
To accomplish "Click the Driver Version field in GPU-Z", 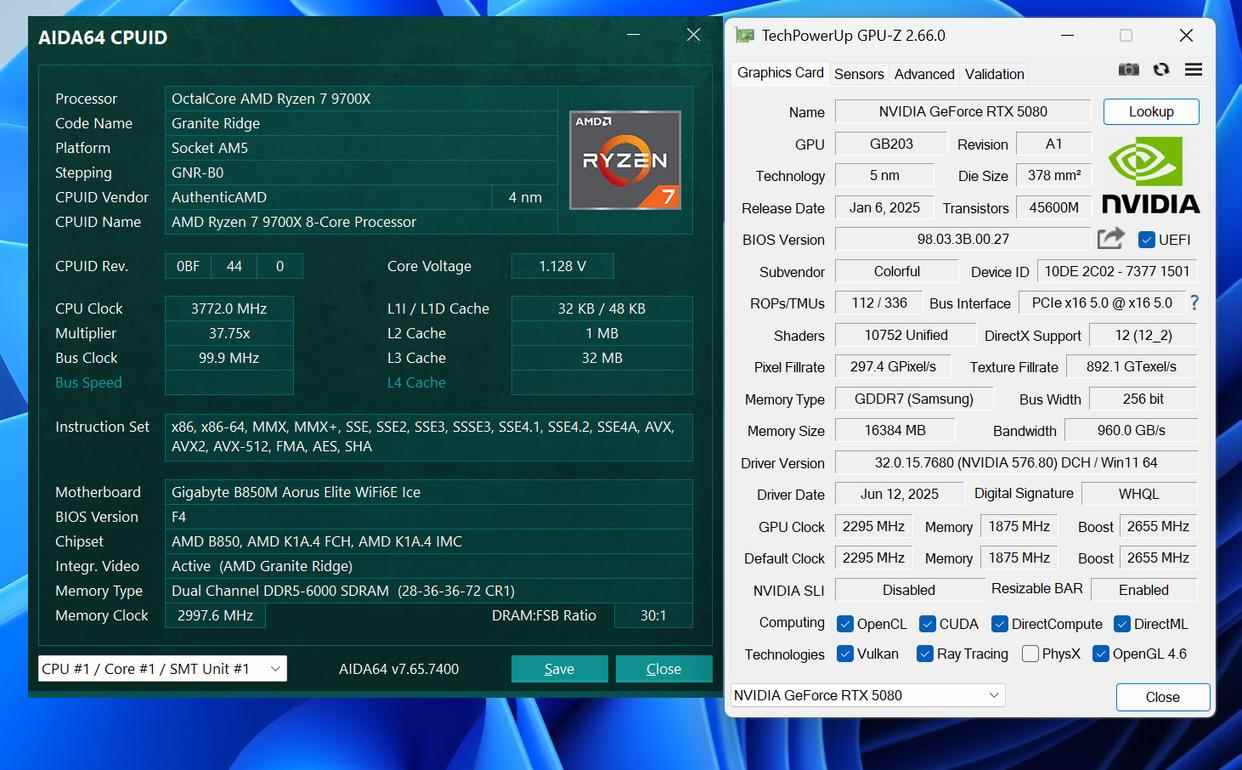I will (x=1016, y=463).
